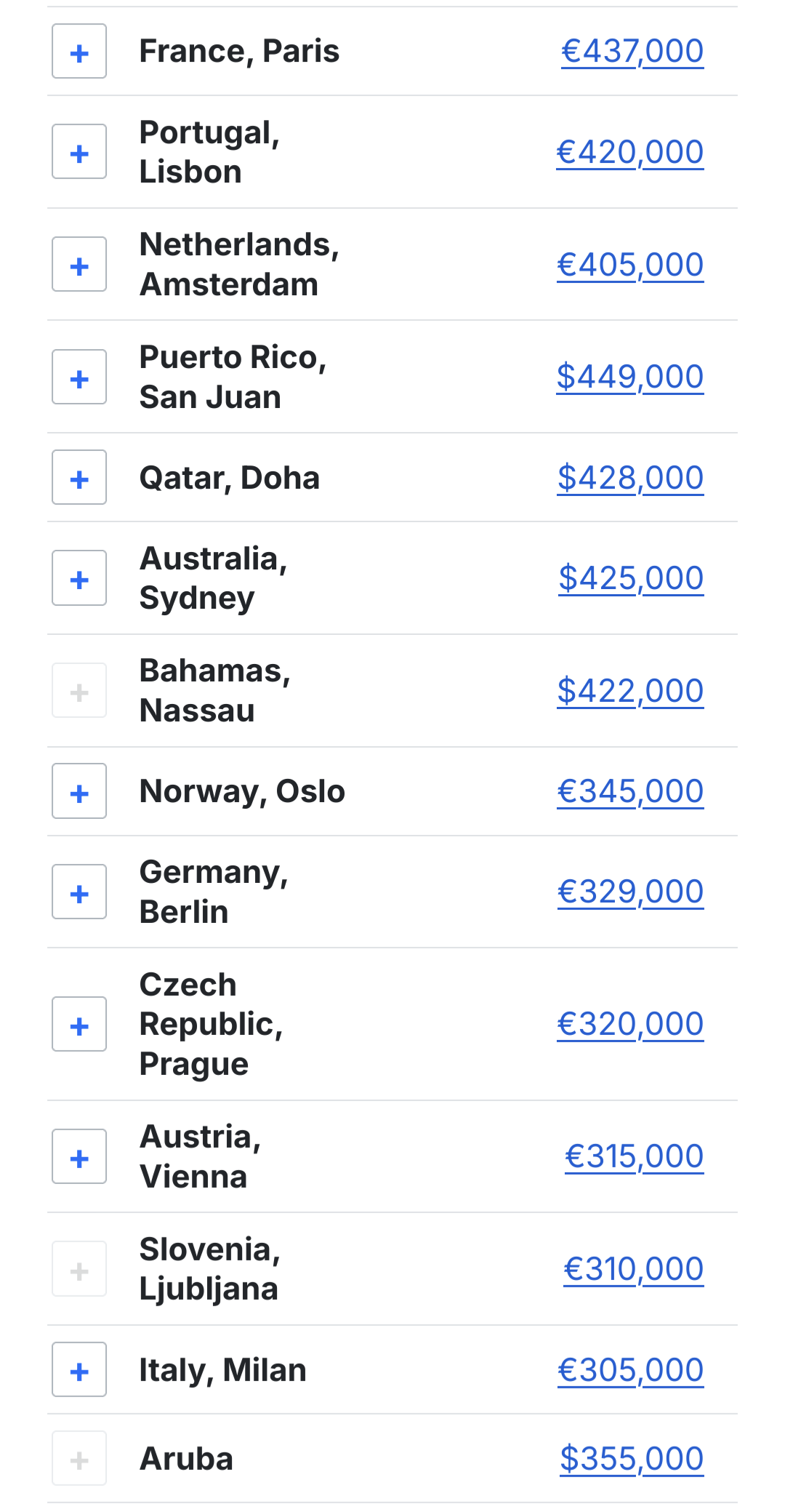This screenshot has height=1512, width=785.
Task: Expand Czech Republic, Prague row
Action: tap(79, 1025)
